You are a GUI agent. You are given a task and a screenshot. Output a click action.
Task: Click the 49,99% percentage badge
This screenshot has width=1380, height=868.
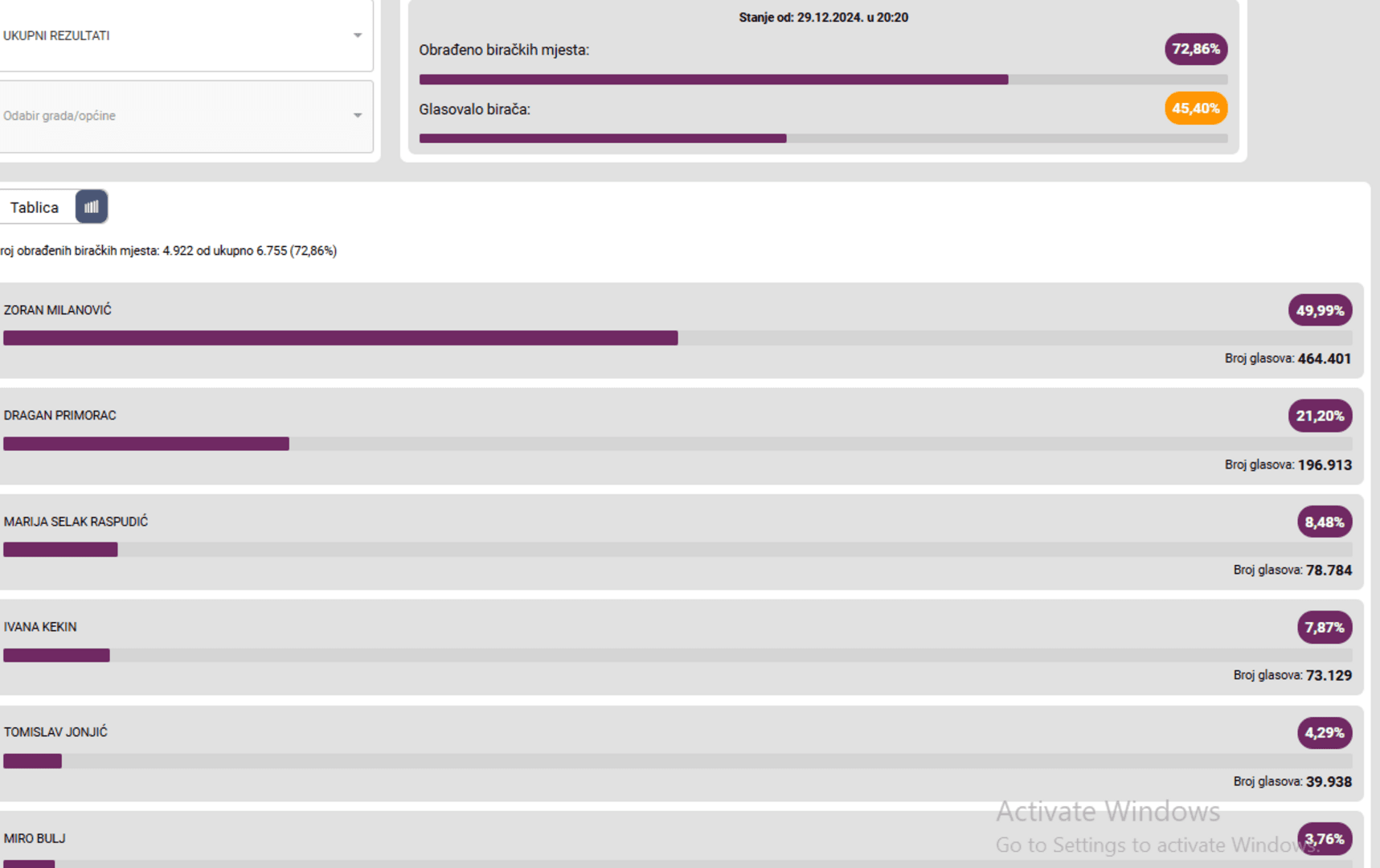pyautogui.click(x=1320, y=310)
